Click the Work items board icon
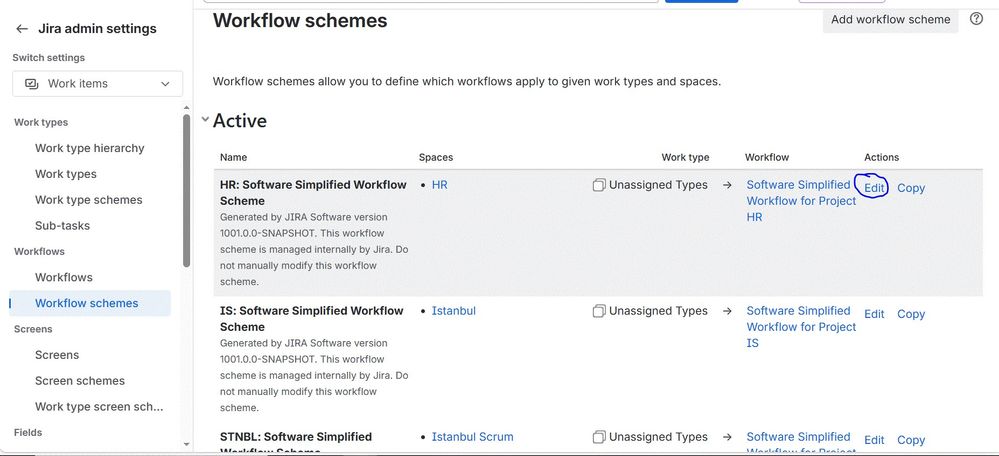The image size is (999, 456). click(x=31, y=83)
